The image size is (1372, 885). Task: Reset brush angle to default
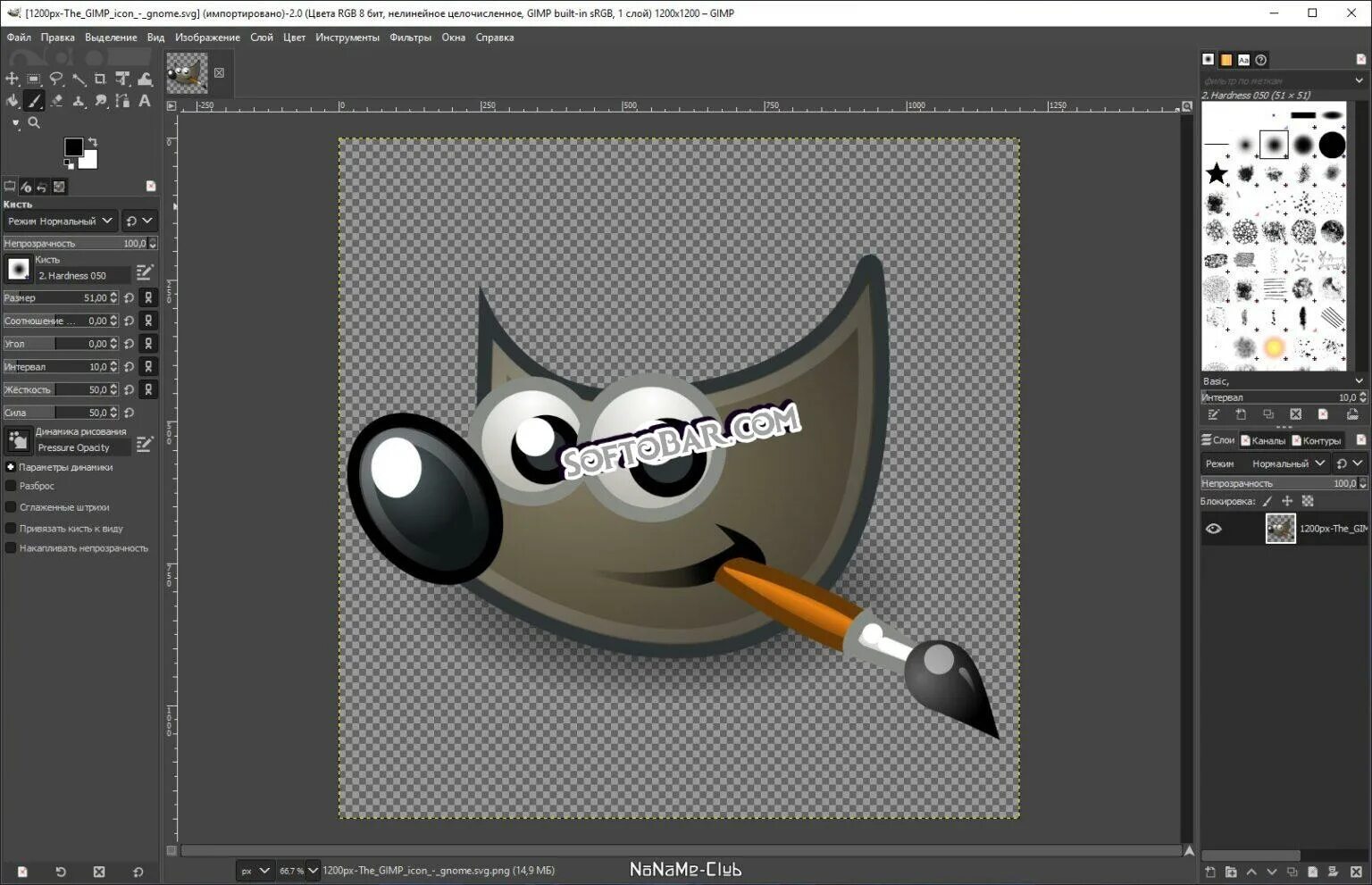(130, 344)
